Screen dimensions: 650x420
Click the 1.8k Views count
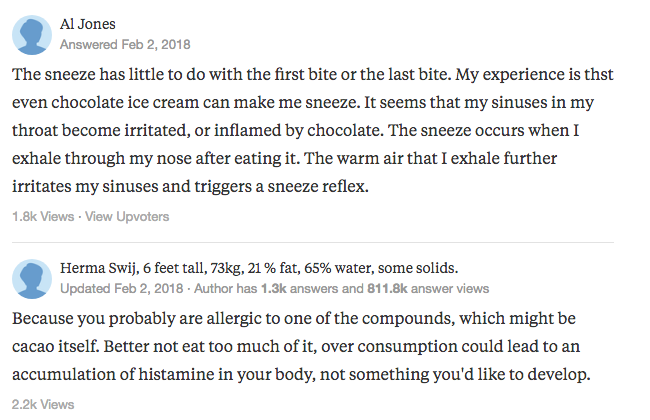(42, 216)
